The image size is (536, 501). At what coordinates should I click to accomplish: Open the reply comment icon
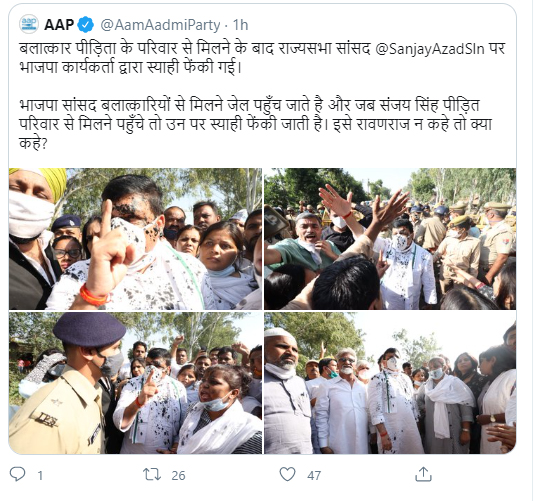coord(17,474)
